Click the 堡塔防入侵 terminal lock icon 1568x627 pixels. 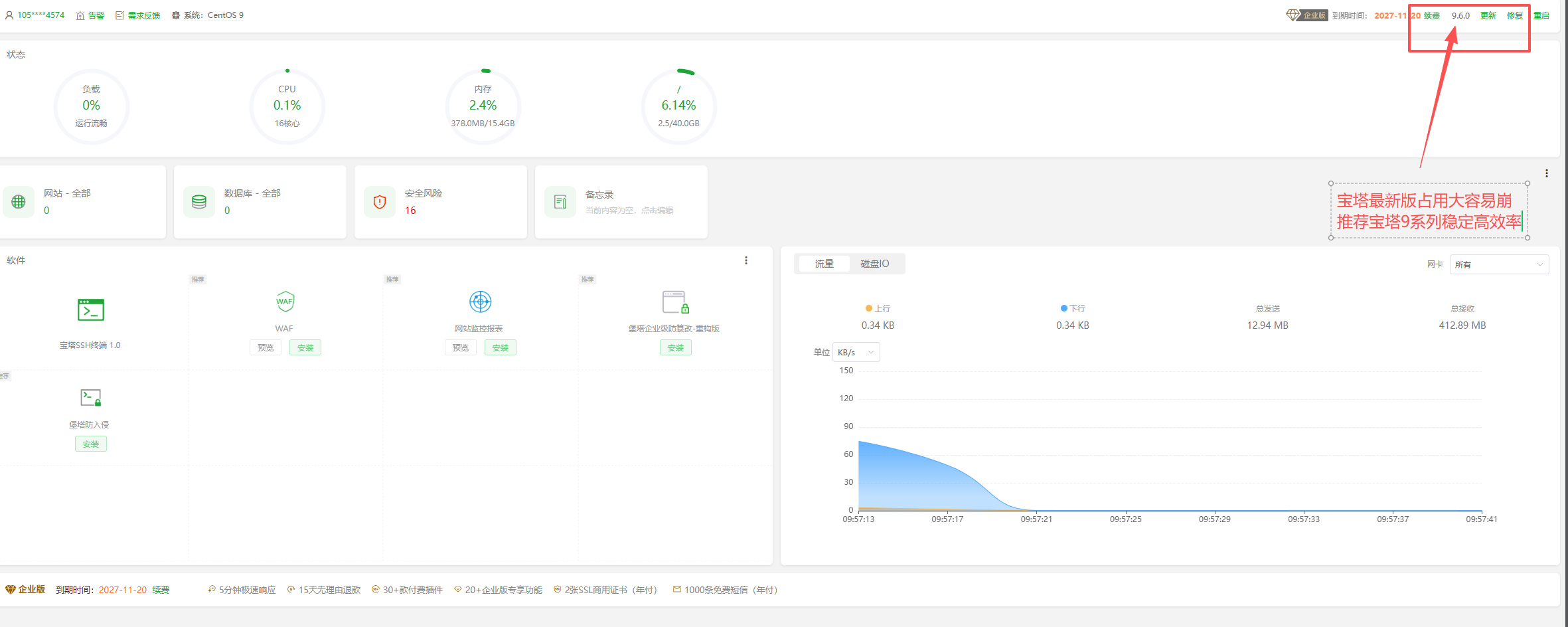tap(90, 398)
